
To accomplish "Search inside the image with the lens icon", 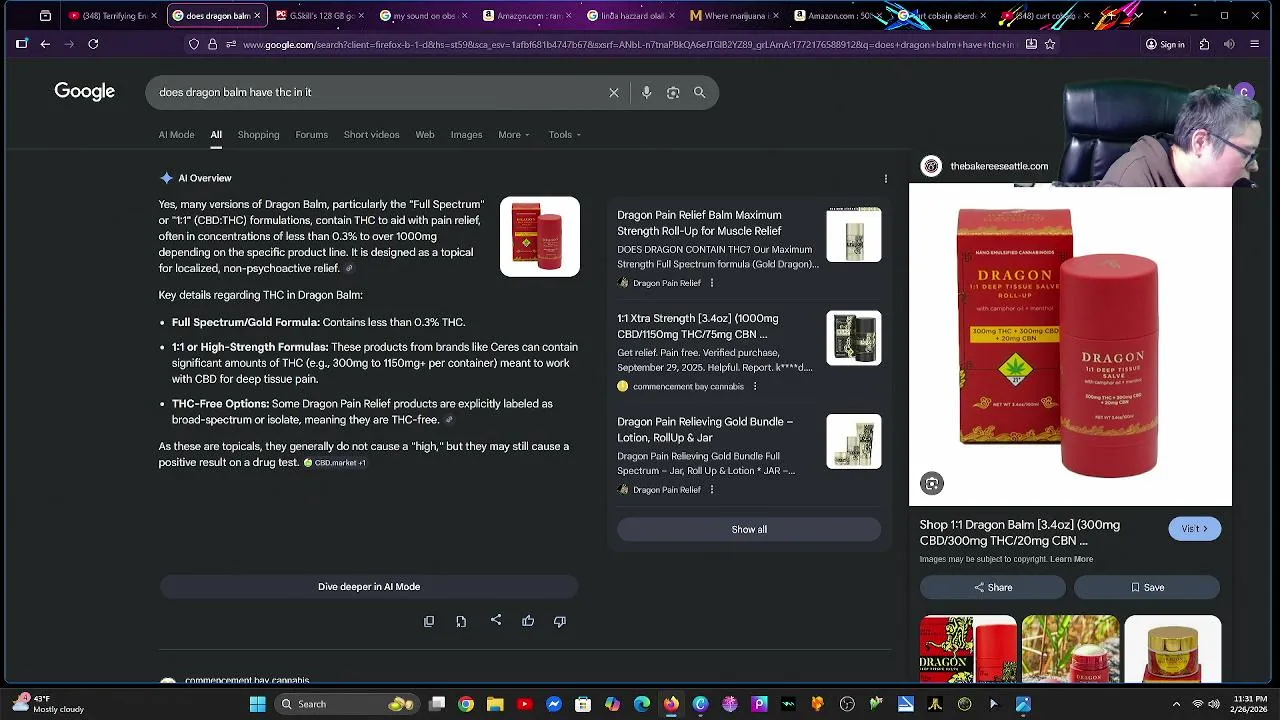I will [932, 484].
